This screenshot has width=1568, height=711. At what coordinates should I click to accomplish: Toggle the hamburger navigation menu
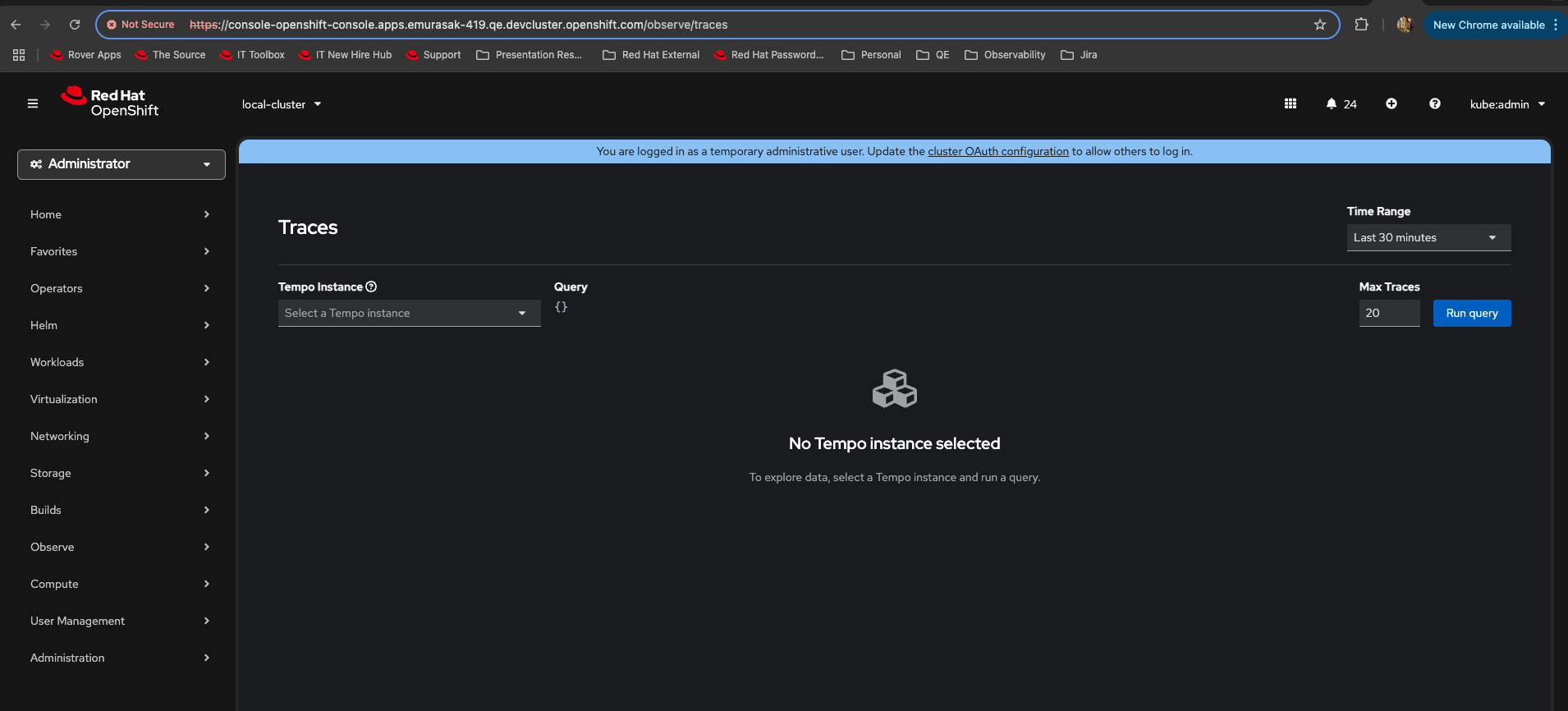pyautogui.click(x=33, y=103)
